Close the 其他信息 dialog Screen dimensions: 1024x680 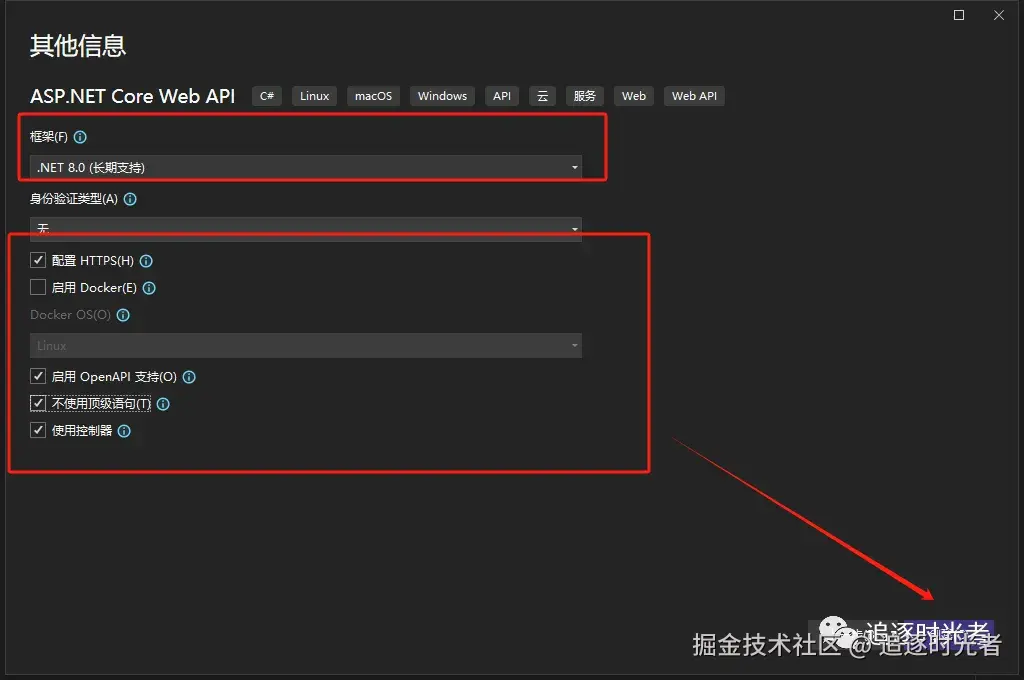coord(999,15)
